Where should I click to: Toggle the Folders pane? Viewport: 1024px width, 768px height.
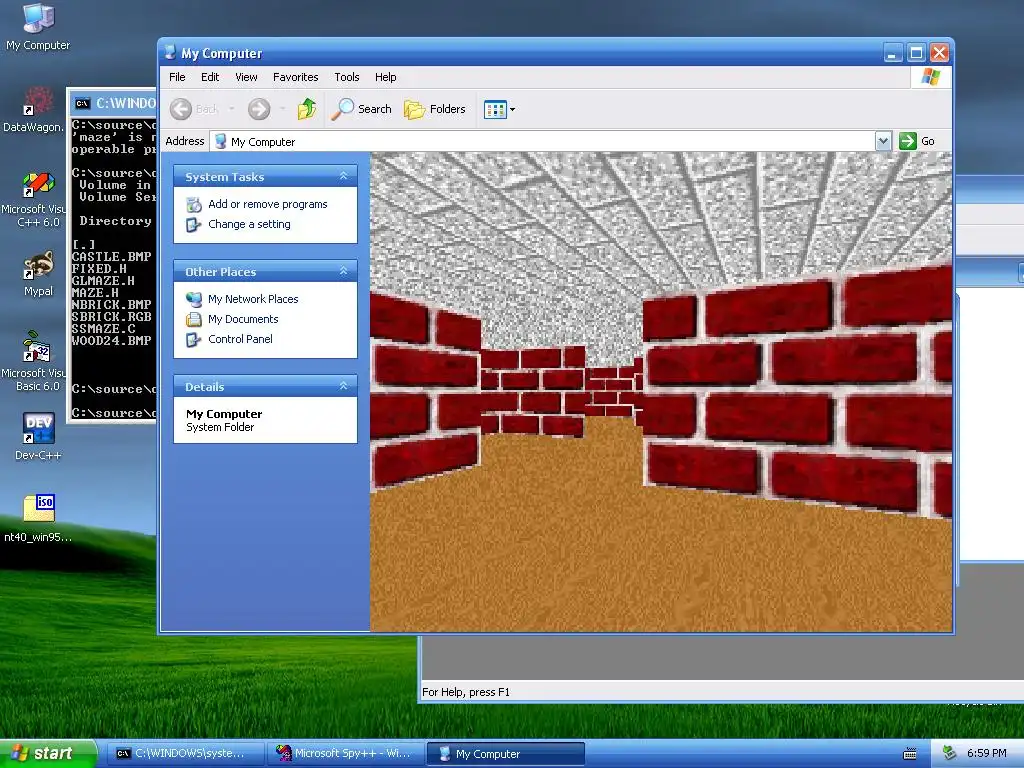[434, 109]
